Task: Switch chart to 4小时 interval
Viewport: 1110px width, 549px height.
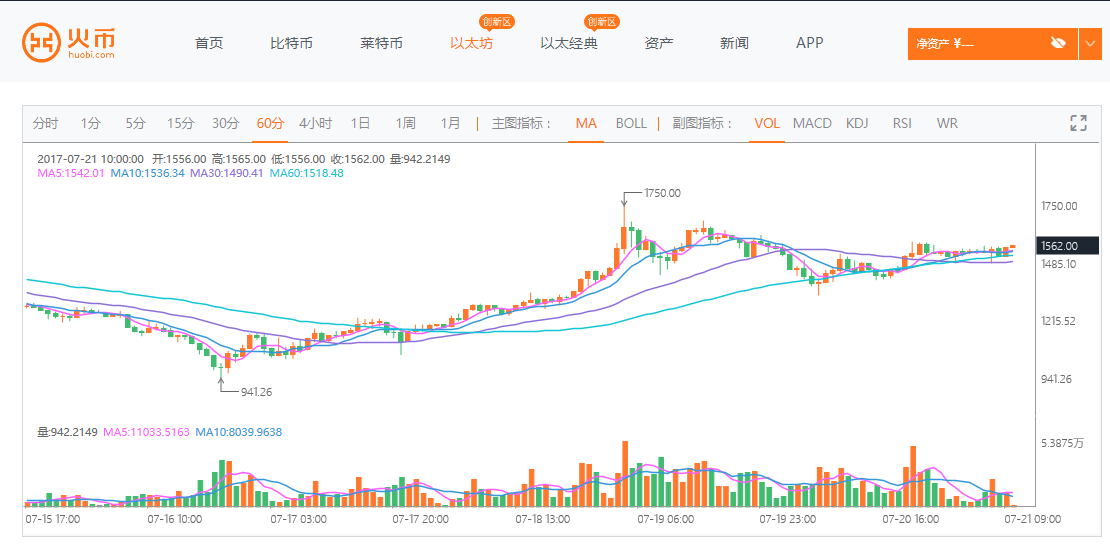Action: click(315, 123)
